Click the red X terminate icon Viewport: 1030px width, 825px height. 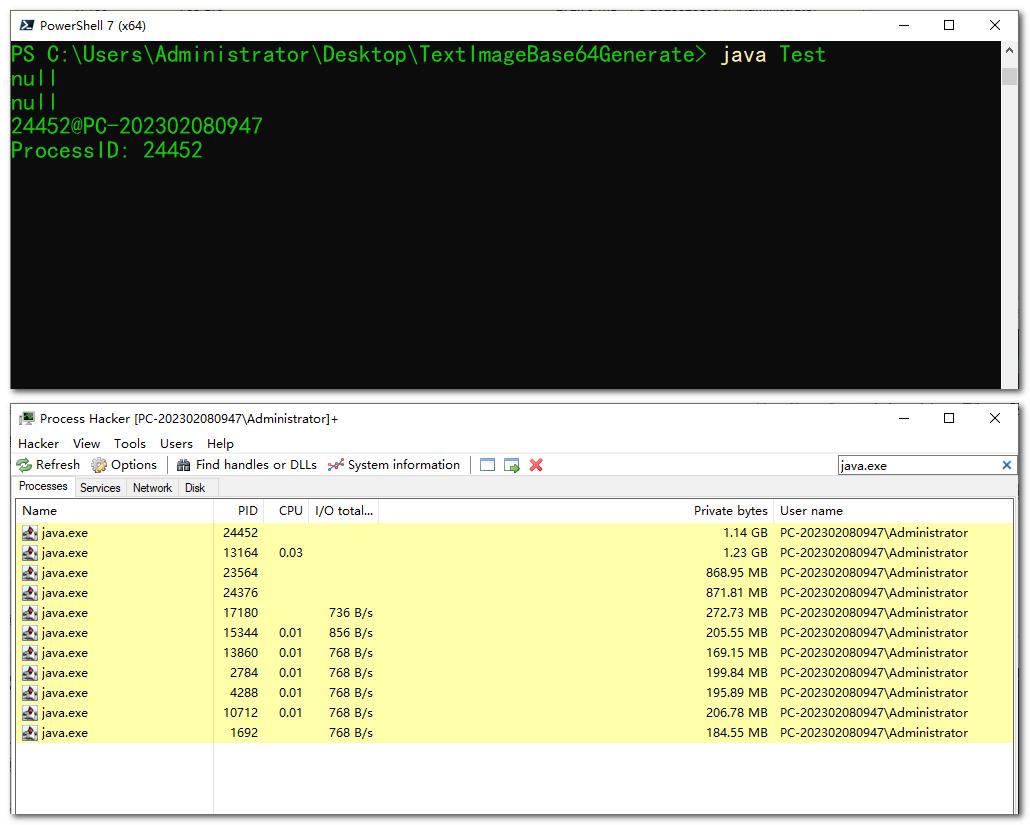[536, 465]
